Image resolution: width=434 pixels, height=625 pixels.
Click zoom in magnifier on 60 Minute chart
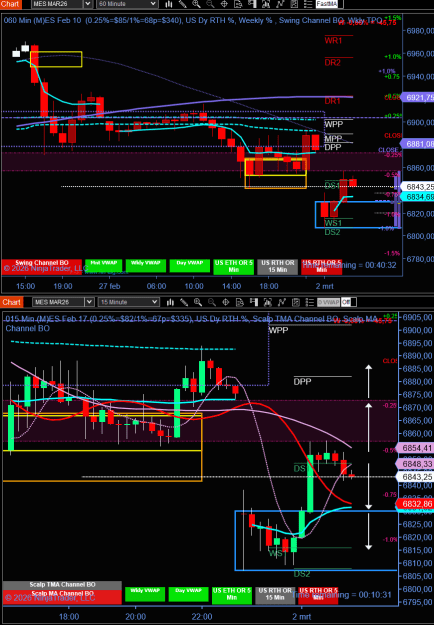coord(196,4)
